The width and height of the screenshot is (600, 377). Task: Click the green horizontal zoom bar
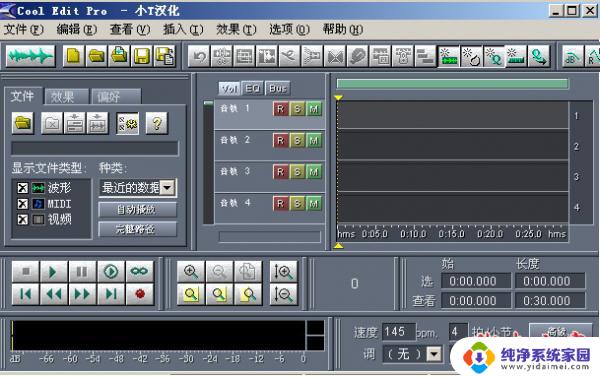click(x=452, y=84)
